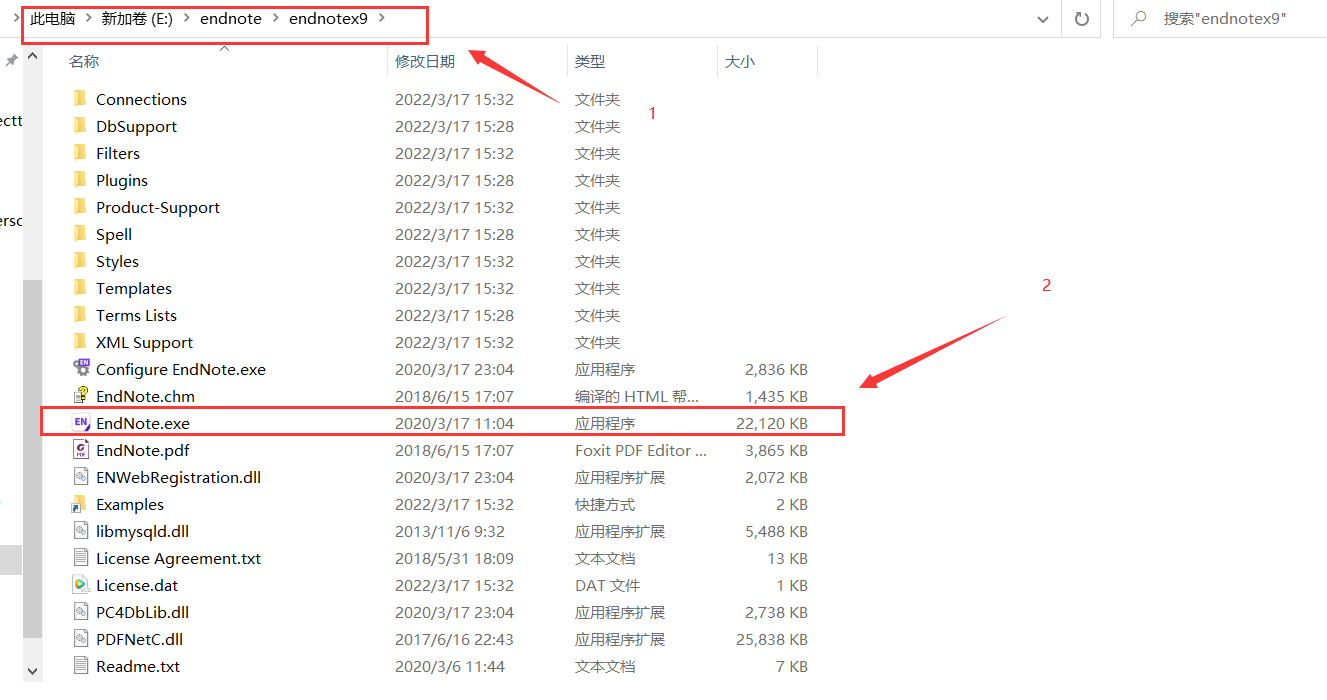Open the Connections folder icon
The image size is (1327, 700).
80,99
